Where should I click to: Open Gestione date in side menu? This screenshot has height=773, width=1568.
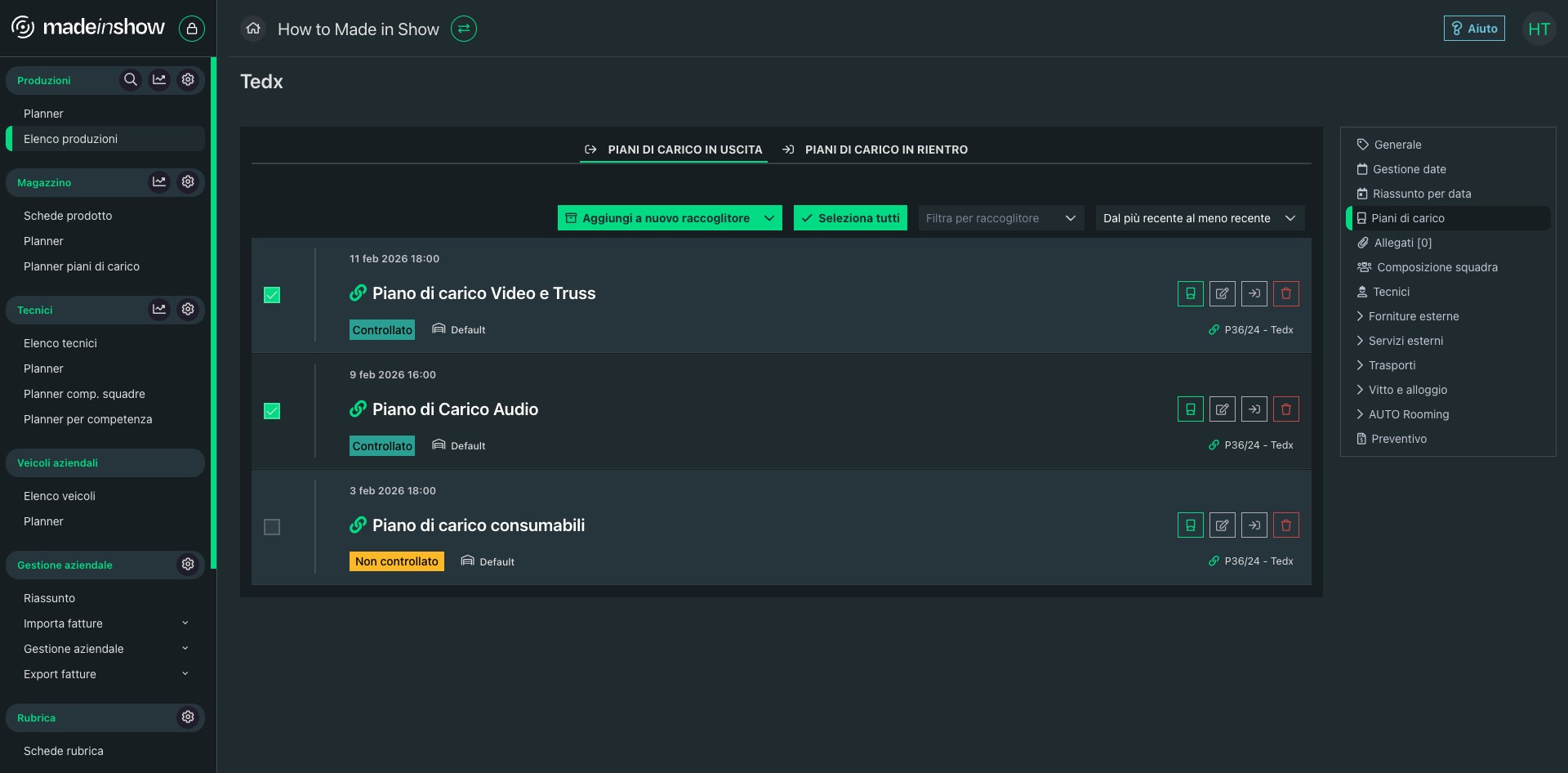(x=1409, y=169)
